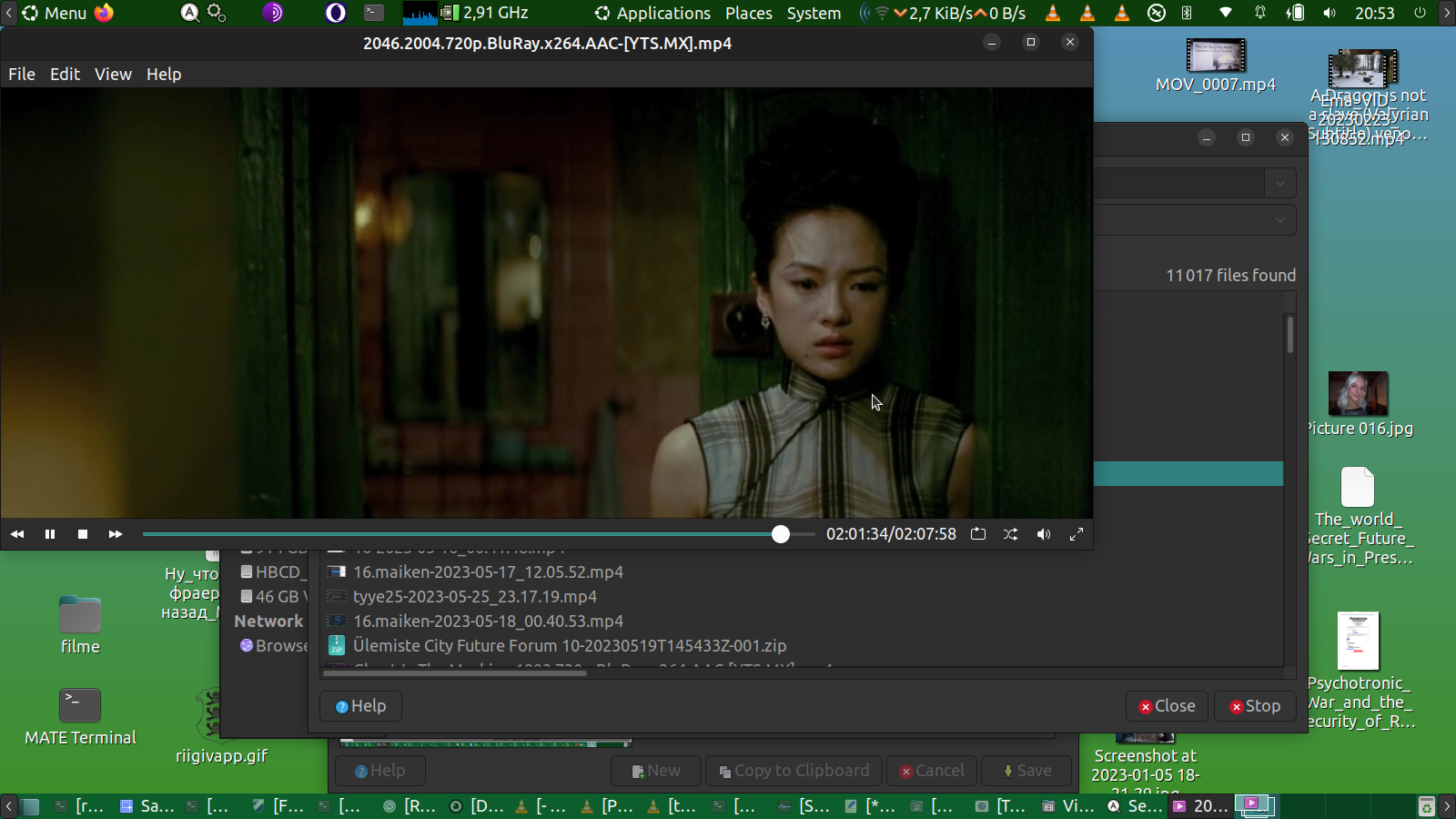Open the system monitor graph applet
The width and height of the screenshot is (1456, 819).
(x=420, y=13)
